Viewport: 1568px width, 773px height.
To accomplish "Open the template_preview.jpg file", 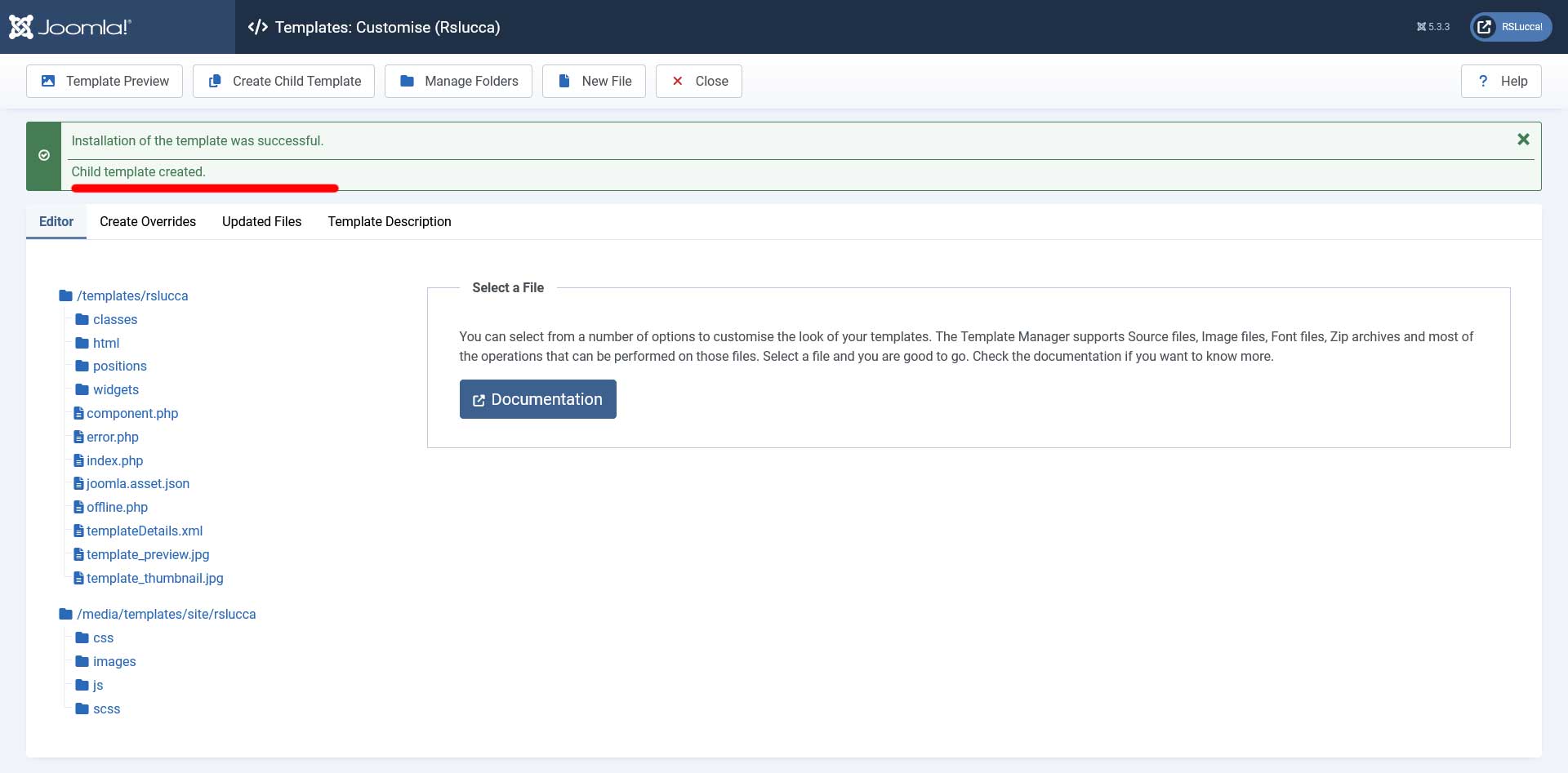I will pyautogui.click(x=148, y=554).
